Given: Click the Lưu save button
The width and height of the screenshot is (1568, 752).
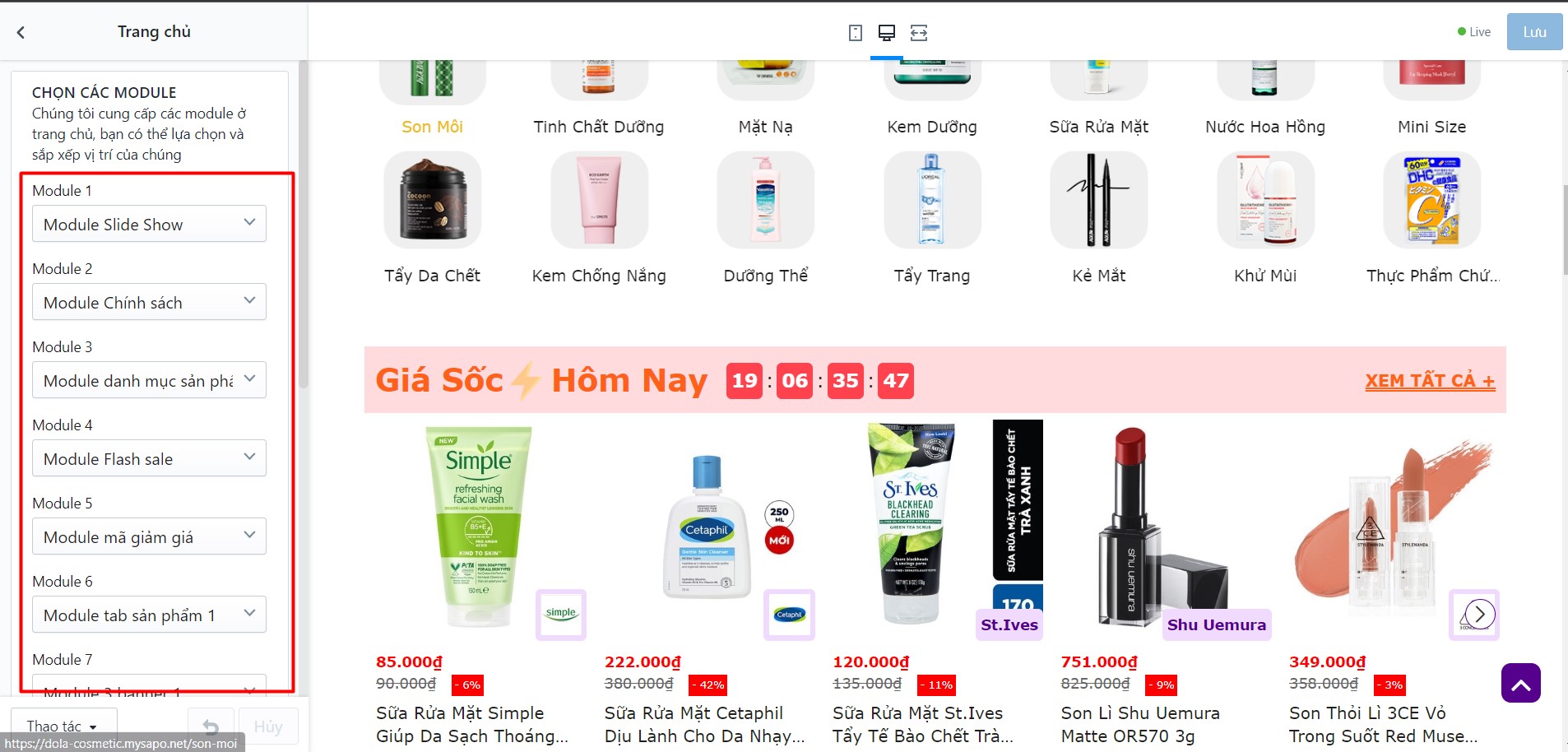Looking at the screenshot, I should point(1534,32).
